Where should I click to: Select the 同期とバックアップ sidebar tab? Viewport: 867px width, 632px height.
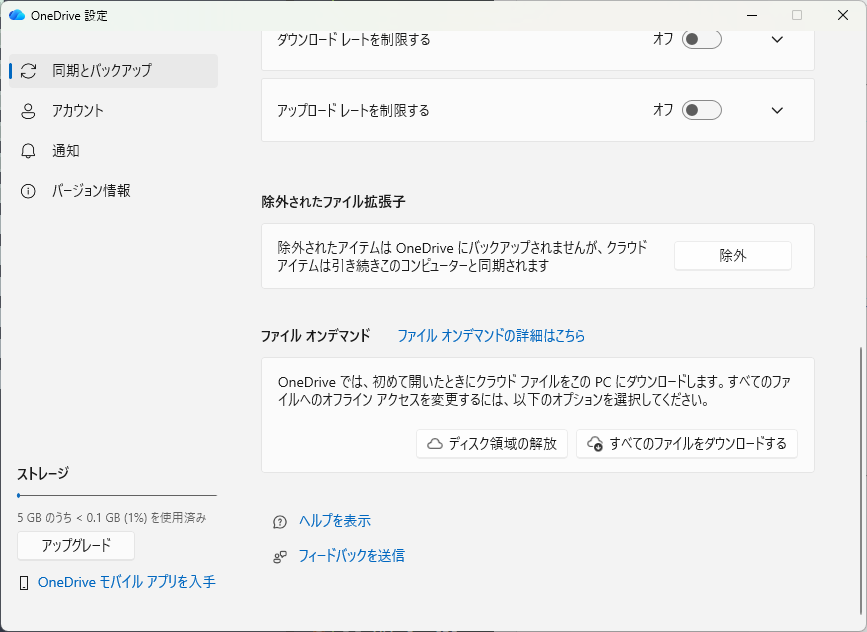tap(113, 71)
